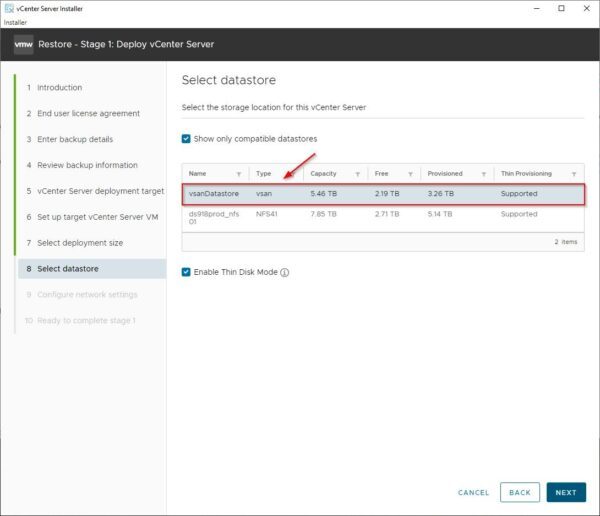Open the Capacity column filter

pos(357,174)
